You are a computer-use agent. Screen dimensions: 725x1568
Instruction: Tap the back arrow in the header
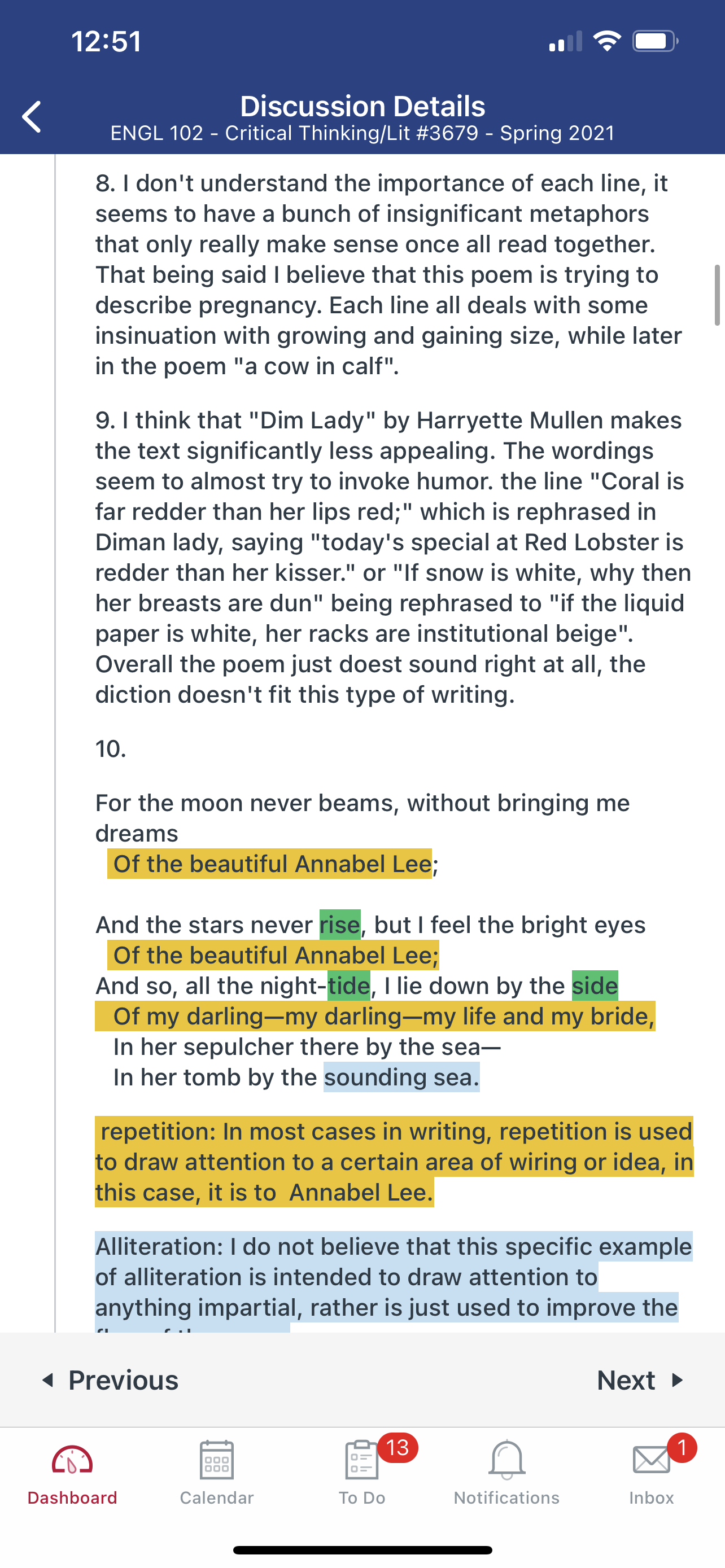click(32, 116)
